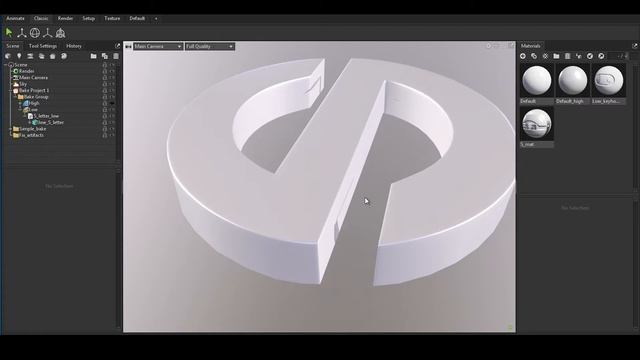Expand the High node
This screenshot has width=640, height=360.
tap(20, 104)
